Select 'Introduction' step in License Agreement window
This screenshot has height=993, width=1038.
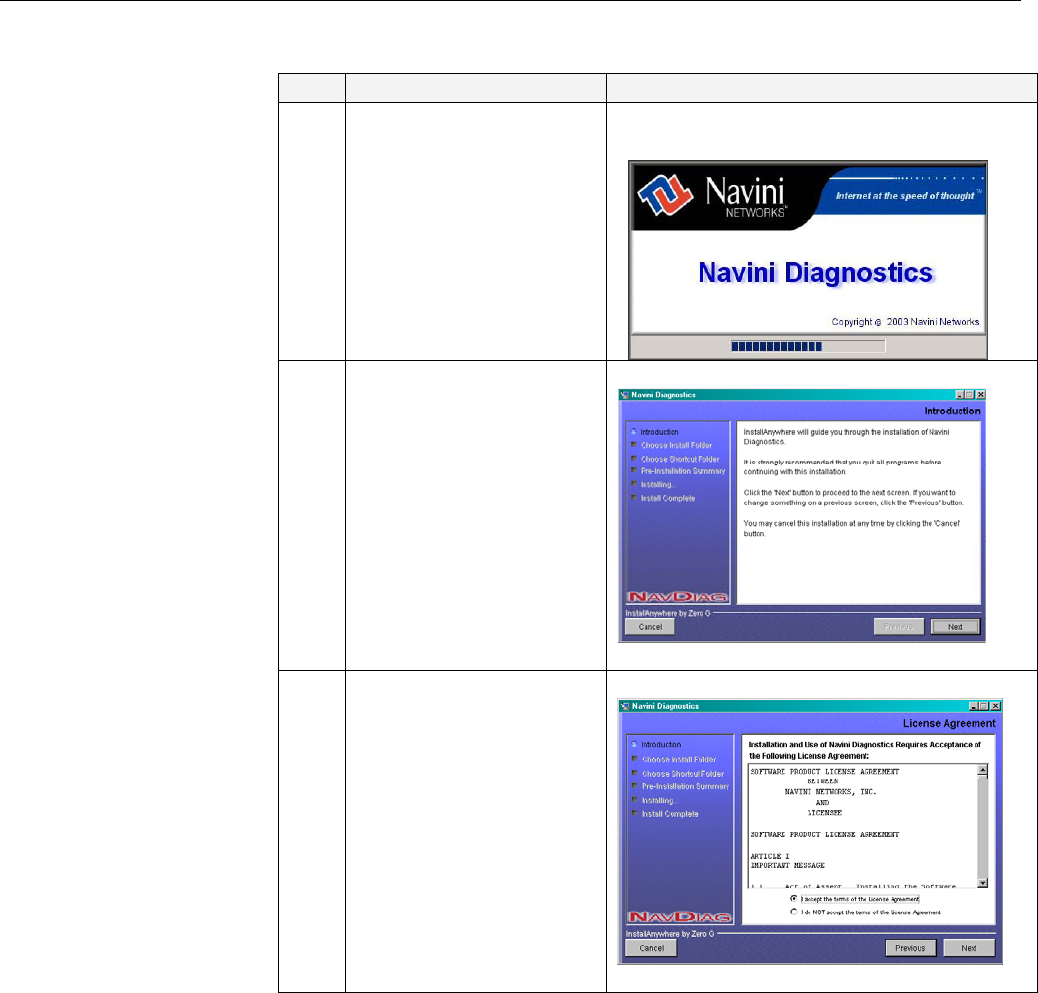[661, 744]
